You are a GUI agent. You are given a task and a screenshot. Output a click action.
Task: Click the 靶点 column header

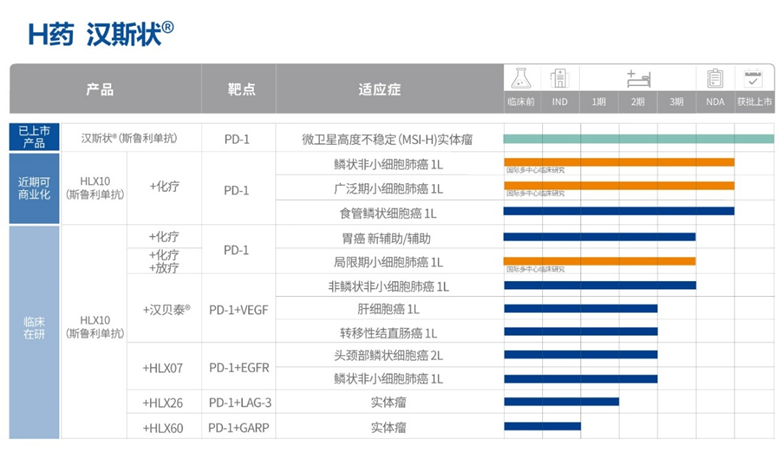tap(241, 89)
